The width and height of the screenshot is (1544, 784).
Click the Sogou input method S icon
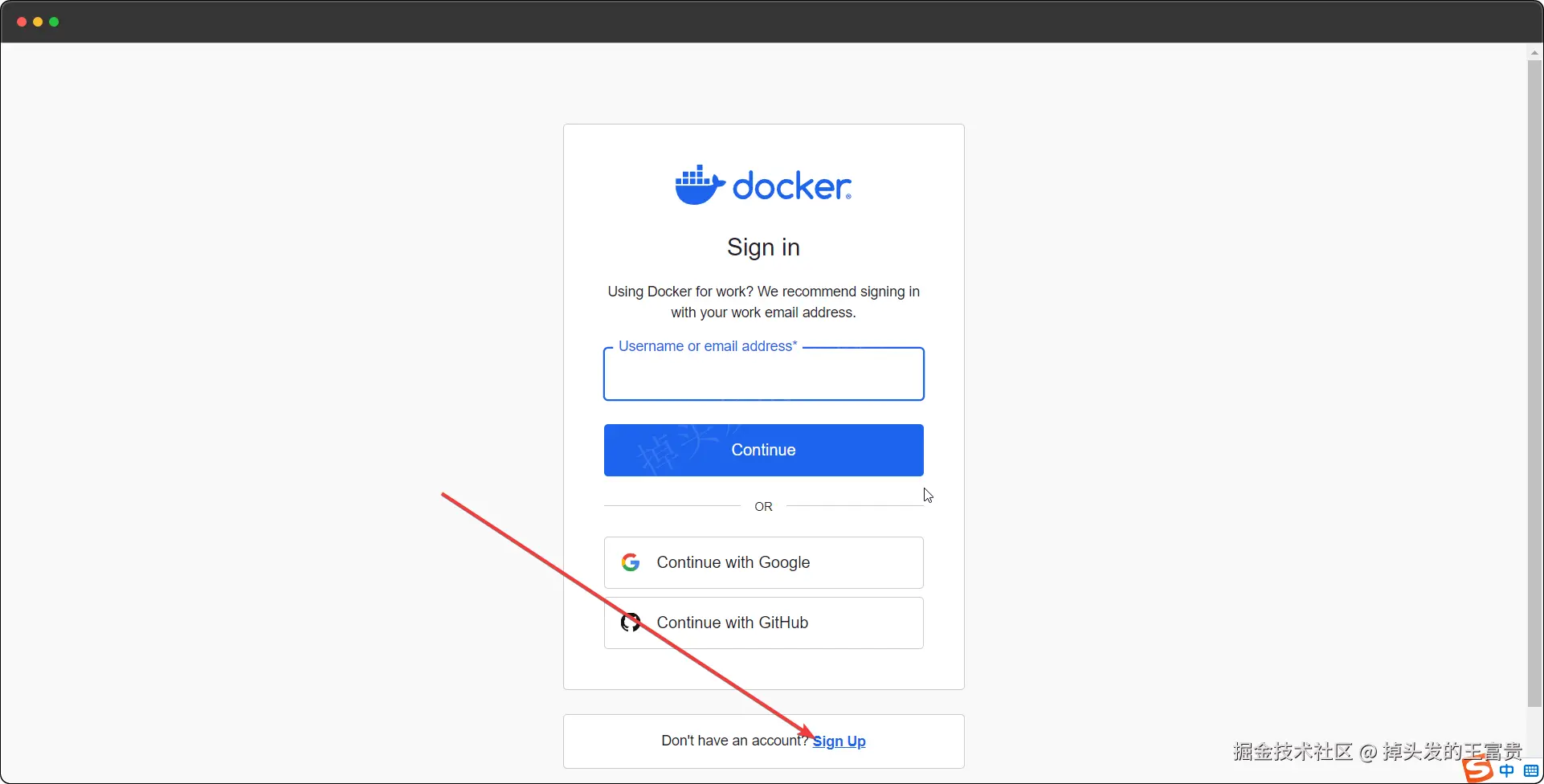point(1477,770)
